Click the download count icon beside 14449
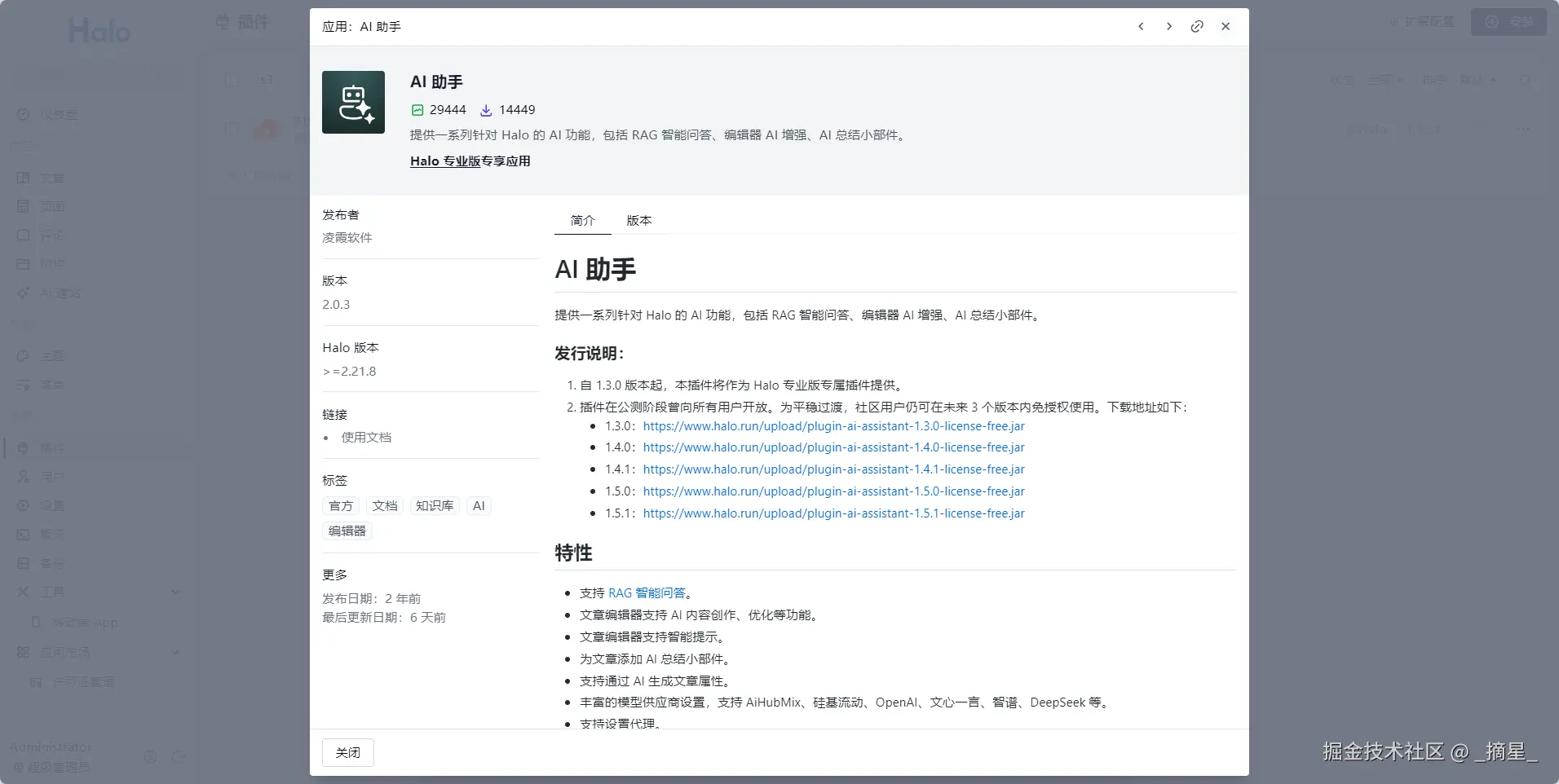This screenshot has height=784, width=1559. (x=486, y=110)
